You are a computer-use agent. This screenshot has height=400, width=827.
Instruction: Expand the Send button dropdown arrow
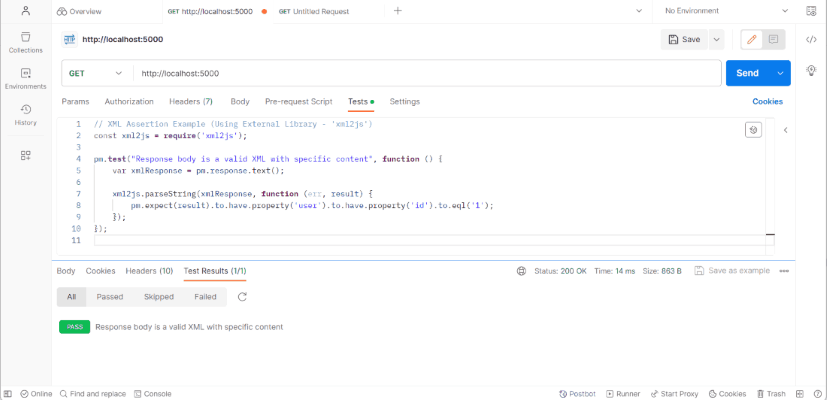781,73
